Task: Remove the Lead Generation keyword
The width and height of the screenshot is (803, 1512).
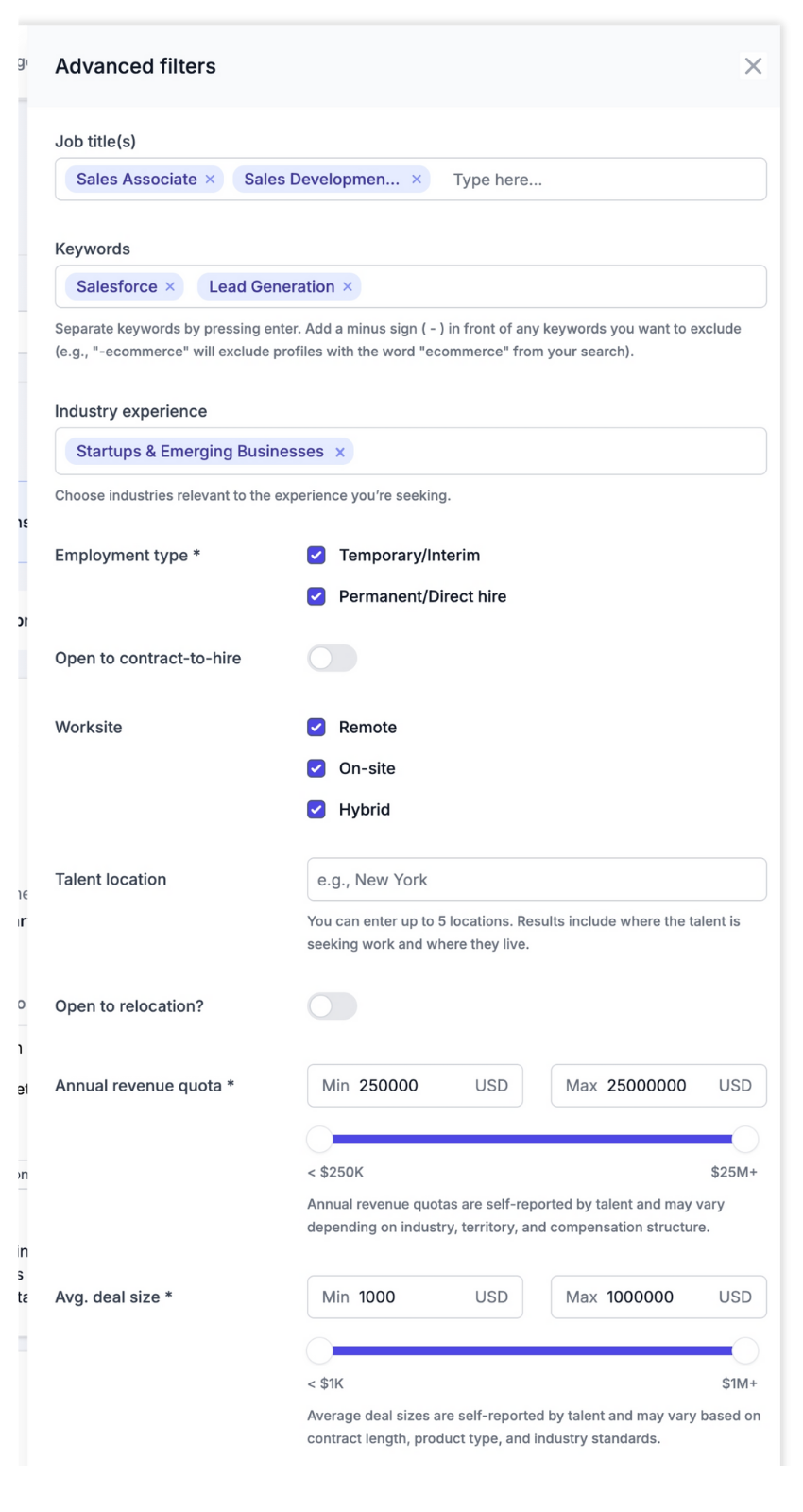Action: click(x=348, y=286)
